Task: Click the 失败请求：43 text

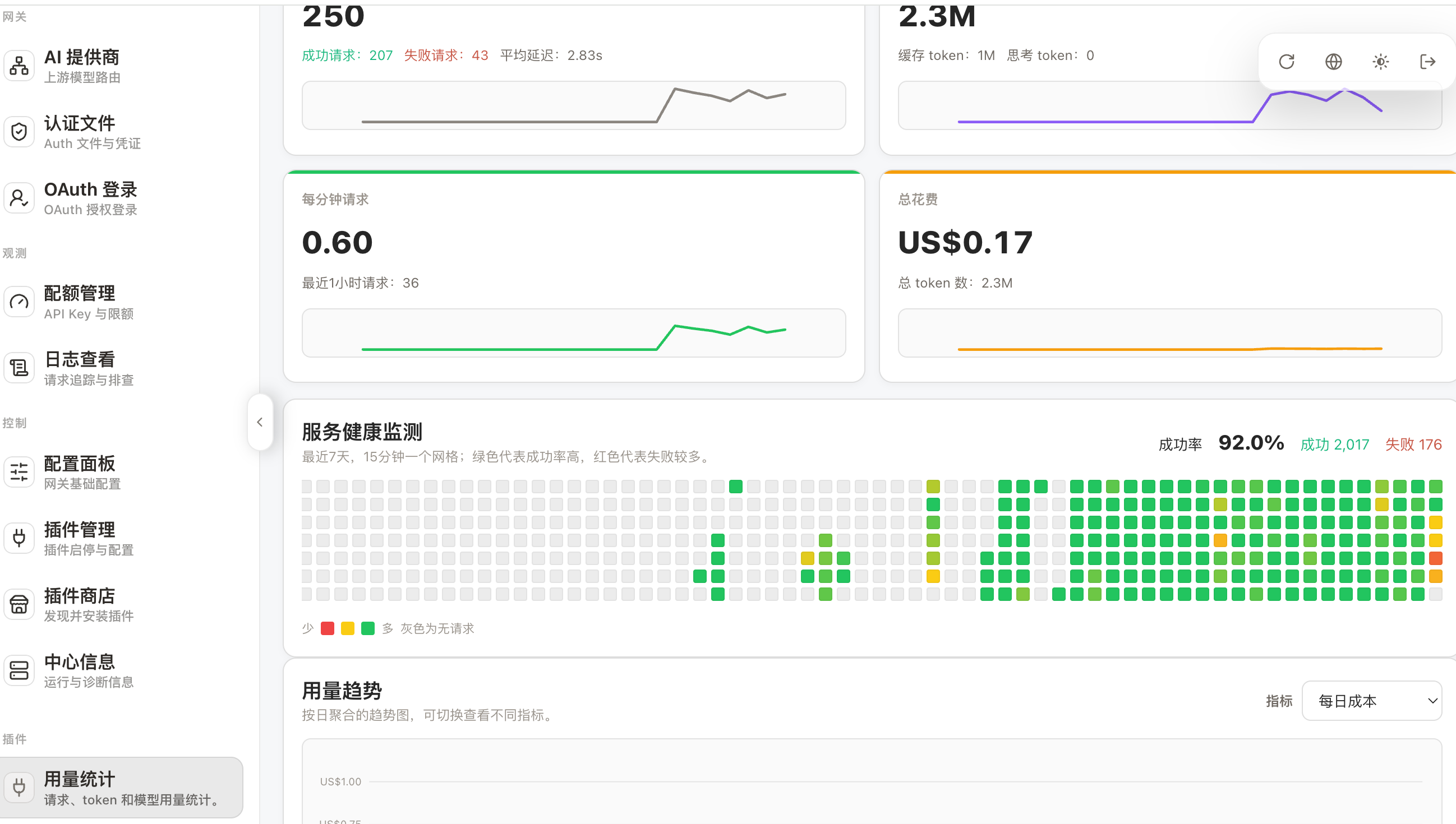Action: [446, 55]
